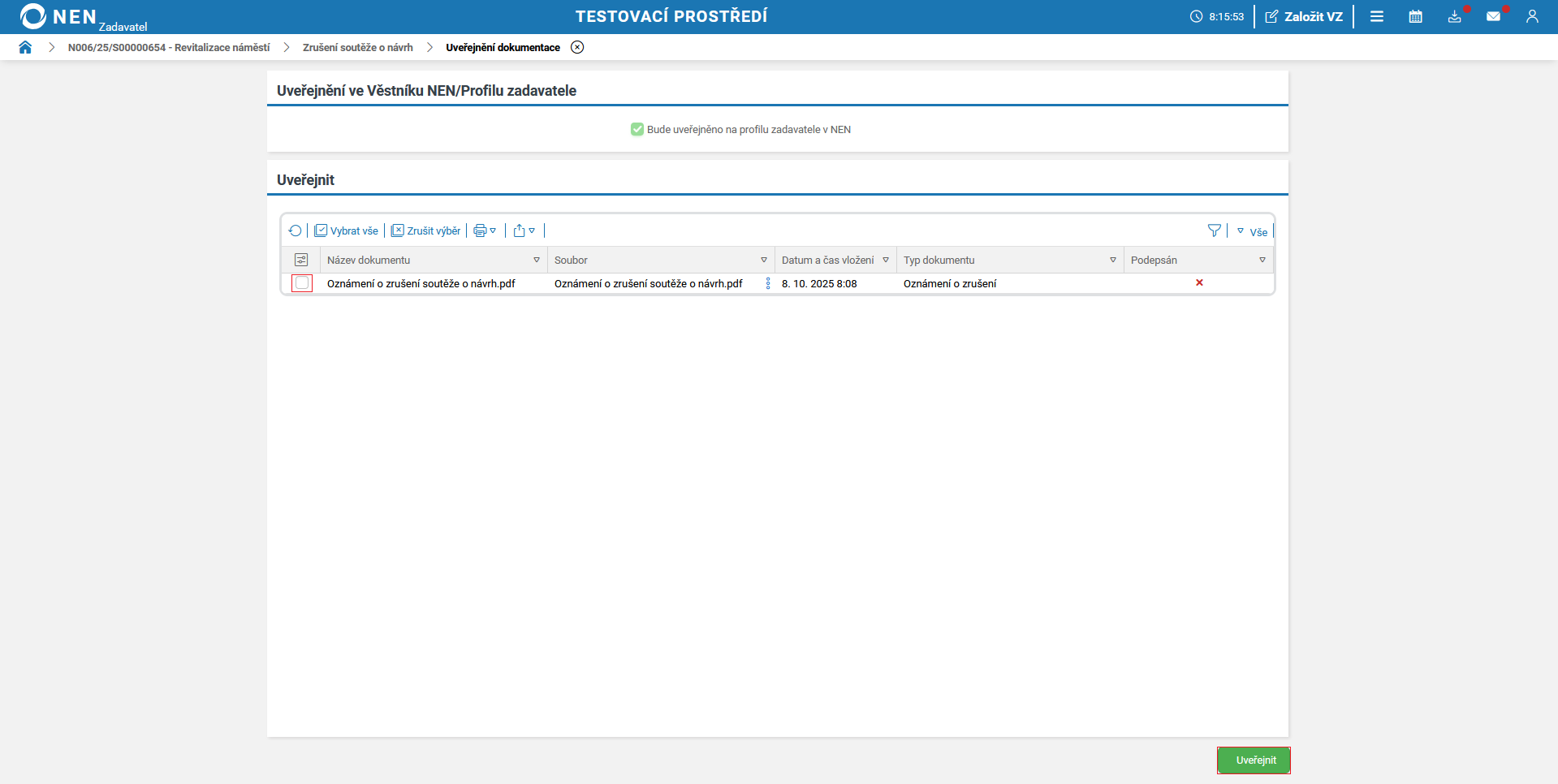Image resolution: width=1558 pixels, height=784 pixels.
Task: Open the user profile icon
Action: [x=1532, y=17]
